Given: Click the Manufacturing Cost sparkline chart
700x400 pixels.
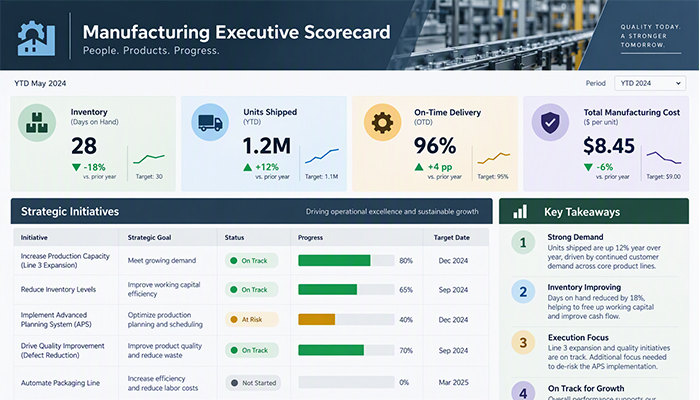Looking at the screenshot, I should pyautogui.click(x=664, y=158).
